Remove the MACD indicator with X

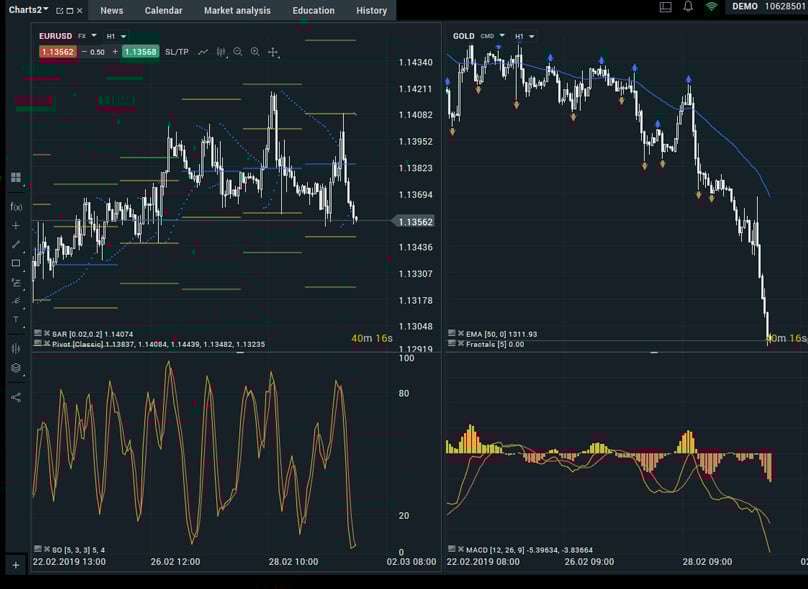461,549
